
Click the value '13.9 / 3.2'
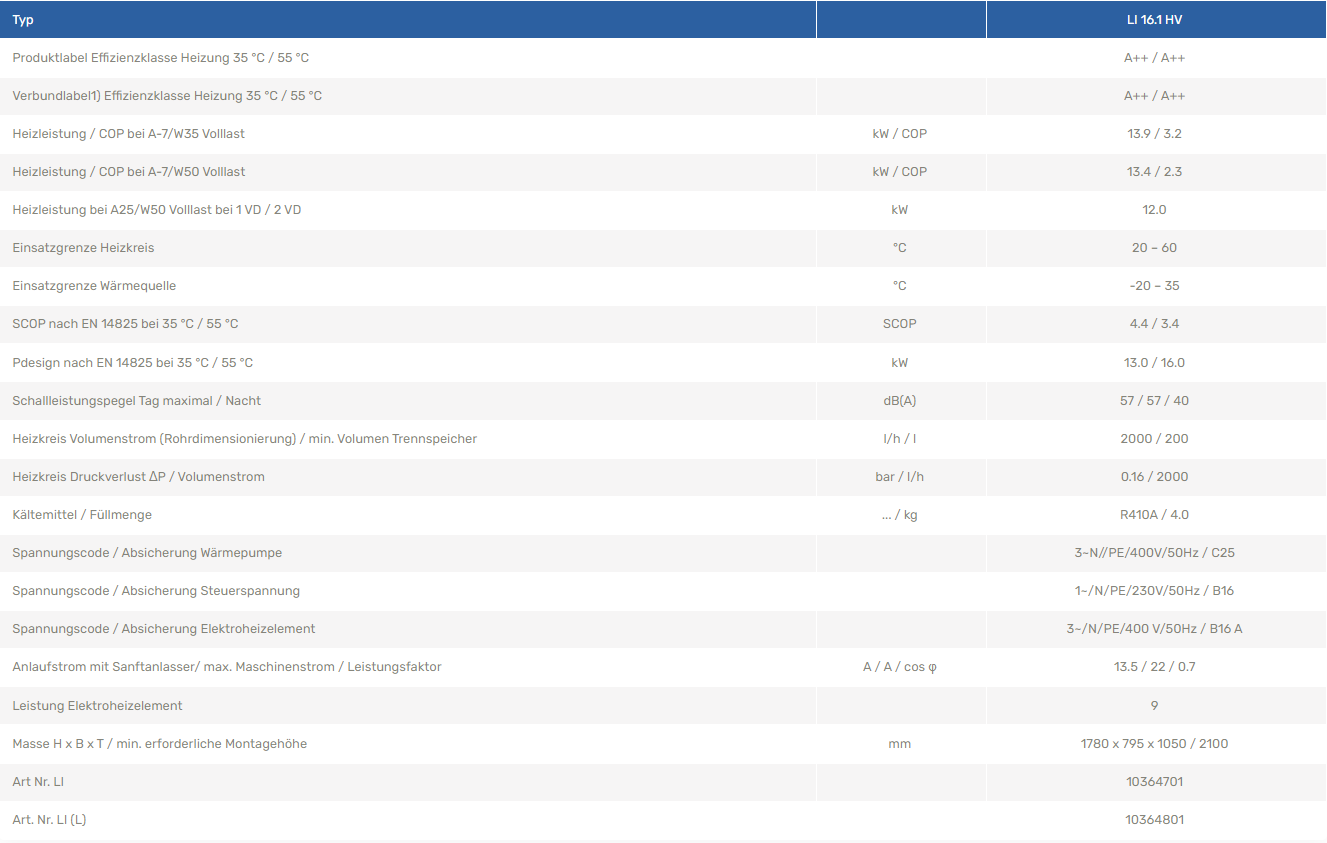(1154, 134)
